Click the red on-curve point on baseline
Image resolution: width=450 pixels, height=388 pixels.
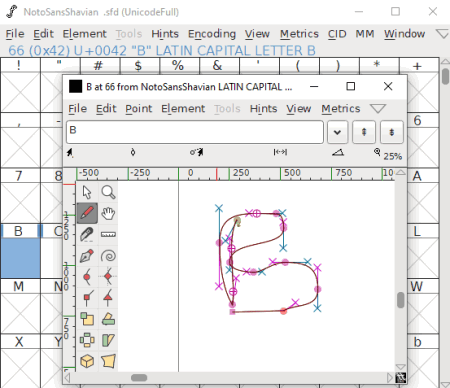click(283, 311)
